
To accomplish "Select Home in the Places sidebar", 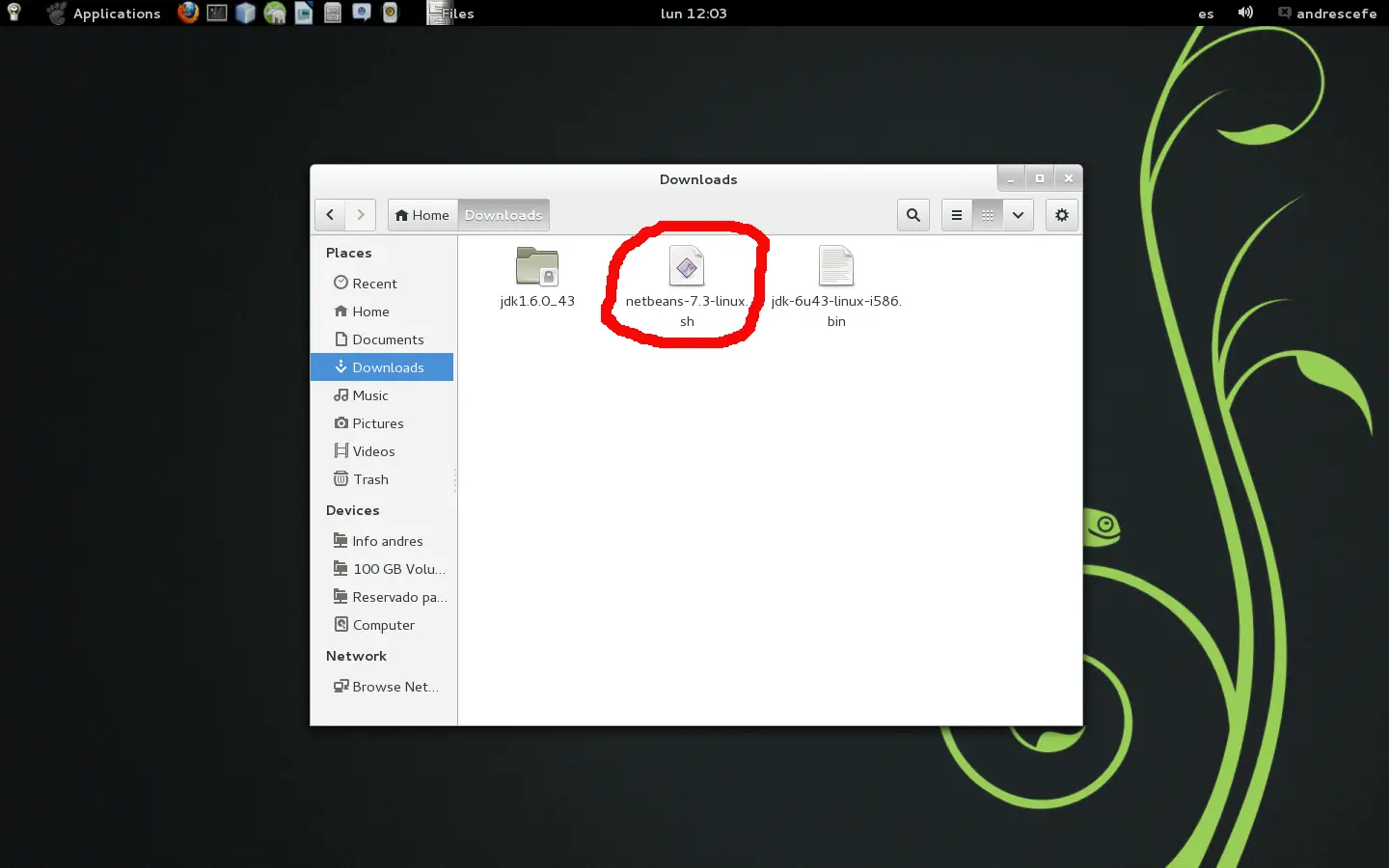I will [382, 312].
